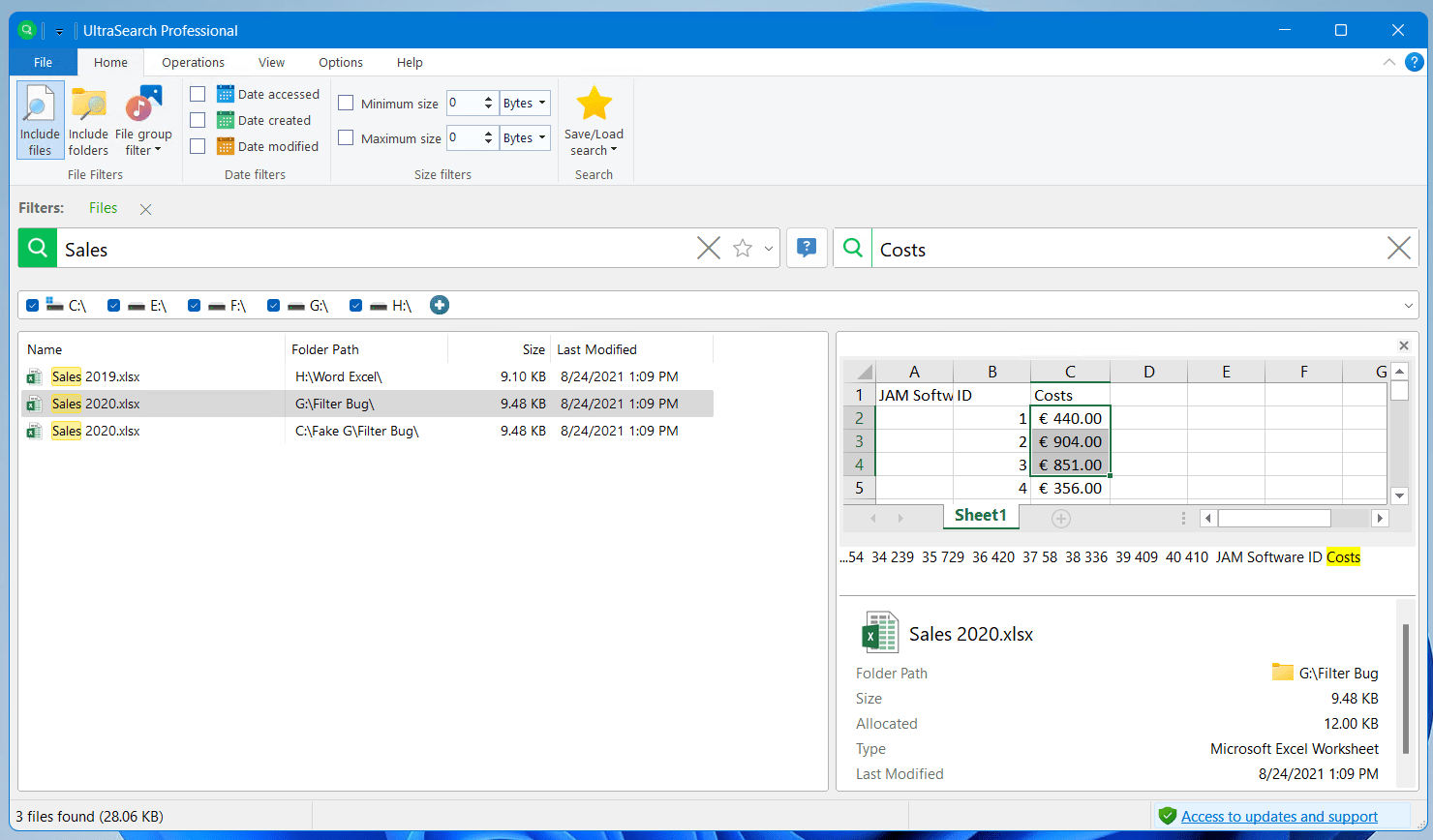The width and height of the screenshot is (1433, 840).
Task: Expand the drive list dropdown arrow
Action: point(1408,306)
